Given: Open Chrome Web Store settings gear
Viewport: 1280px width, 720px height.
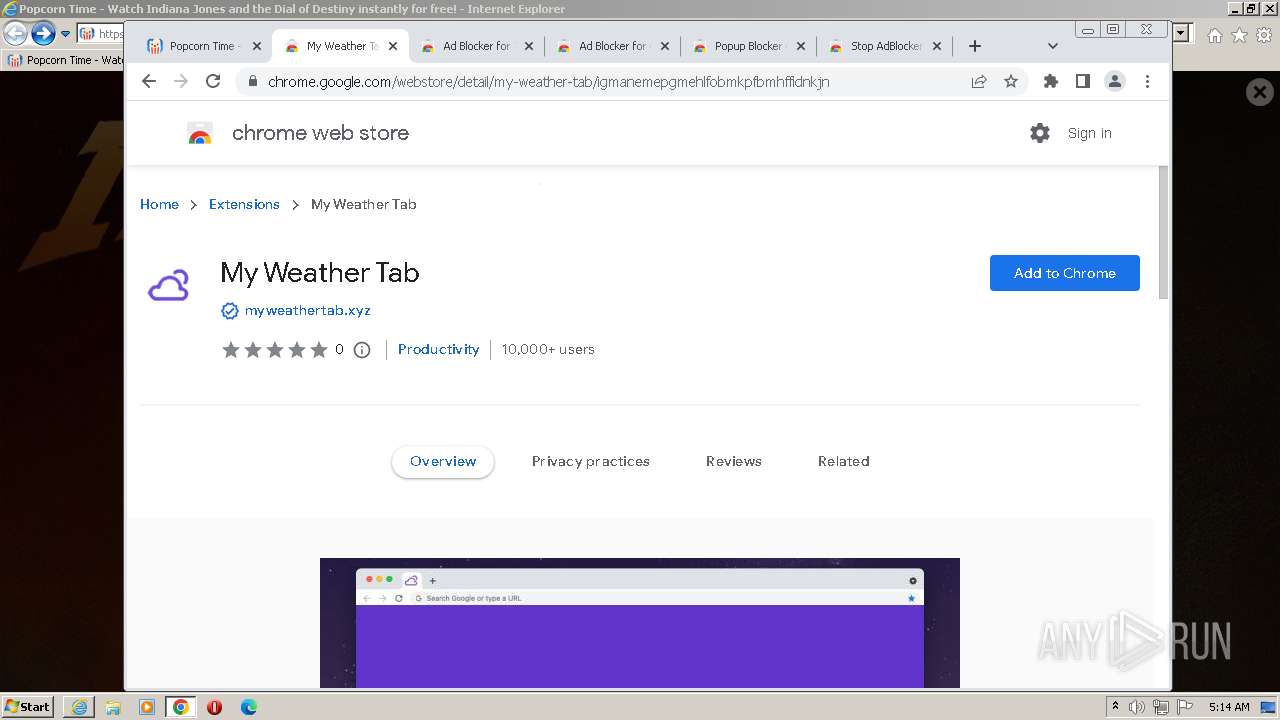Looking at the screenshot, I should pos(1040,133).
